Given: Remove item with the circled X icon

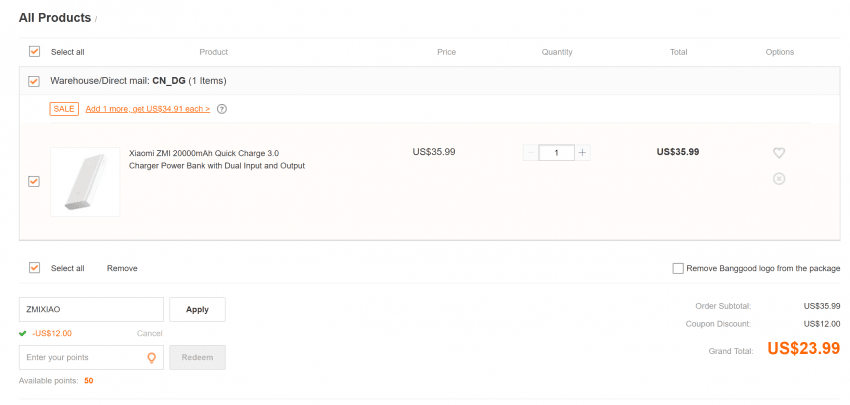Looking at the screenshot, I should [x=778, y=178].
